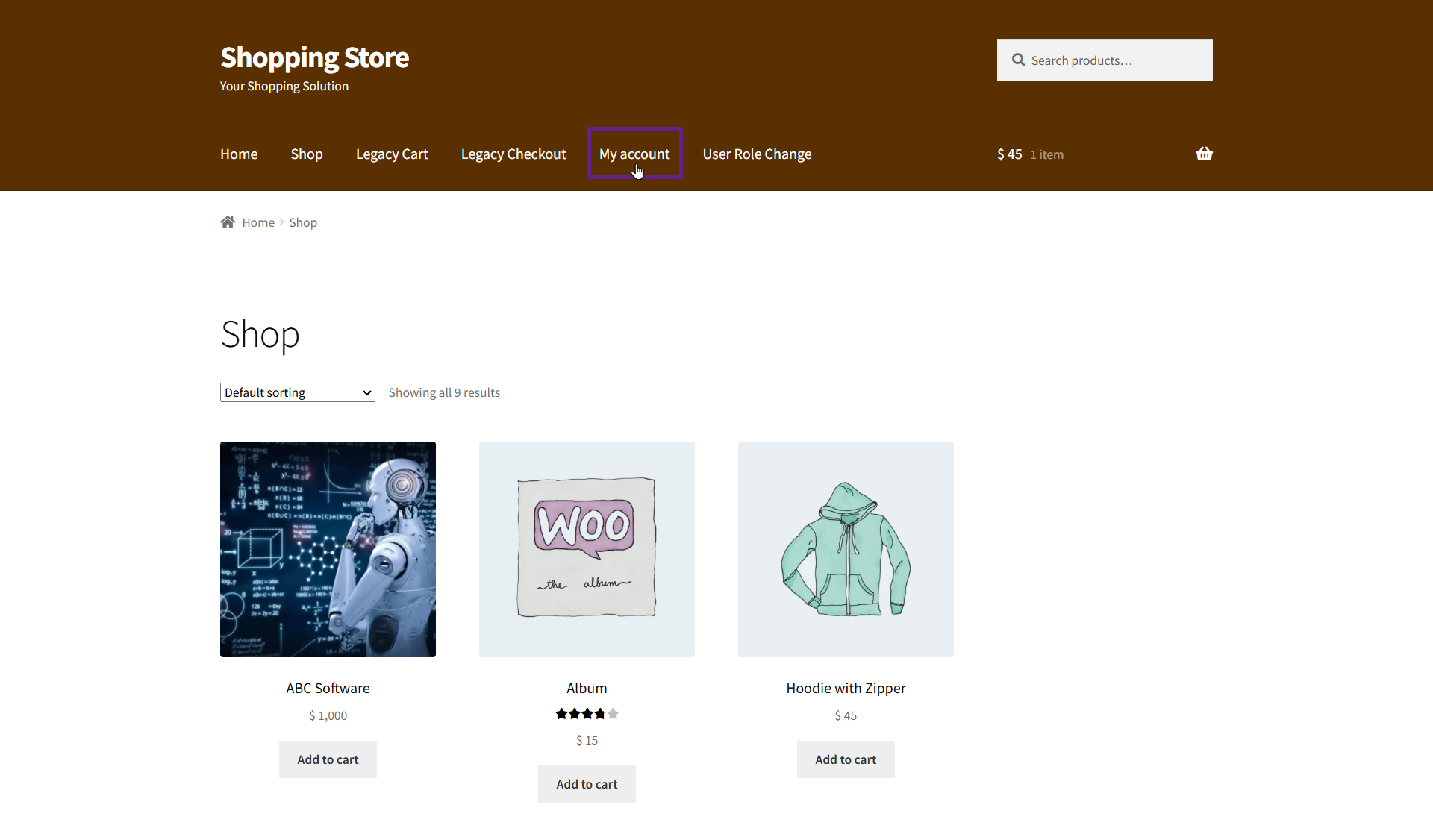
Task: Open the Hoodie with Zipper image
Action: click(846, 549)
